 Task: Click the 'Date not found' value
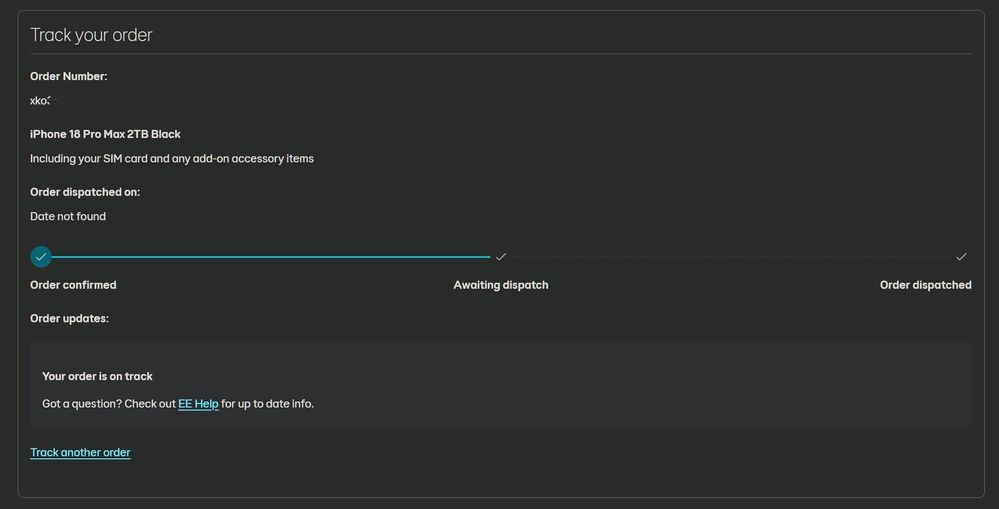point(68,217)
